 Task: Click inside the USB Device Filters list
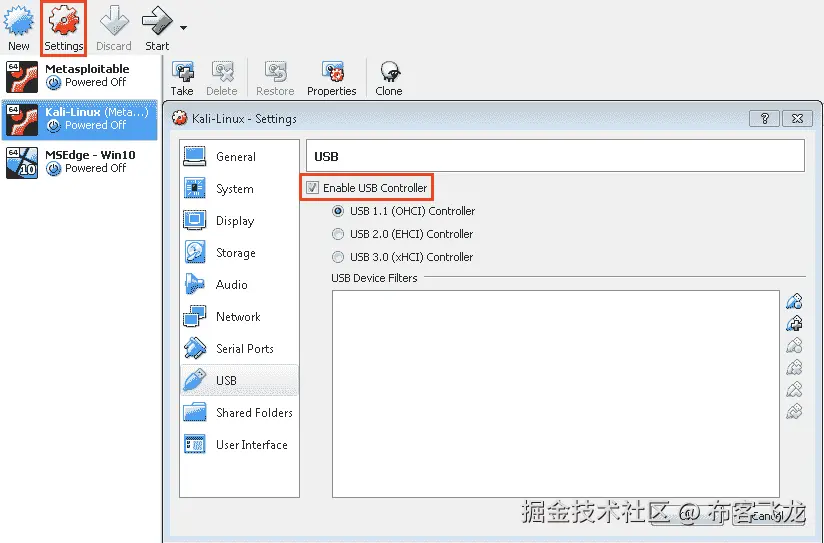pyautogui.click(x=555, y=394)
